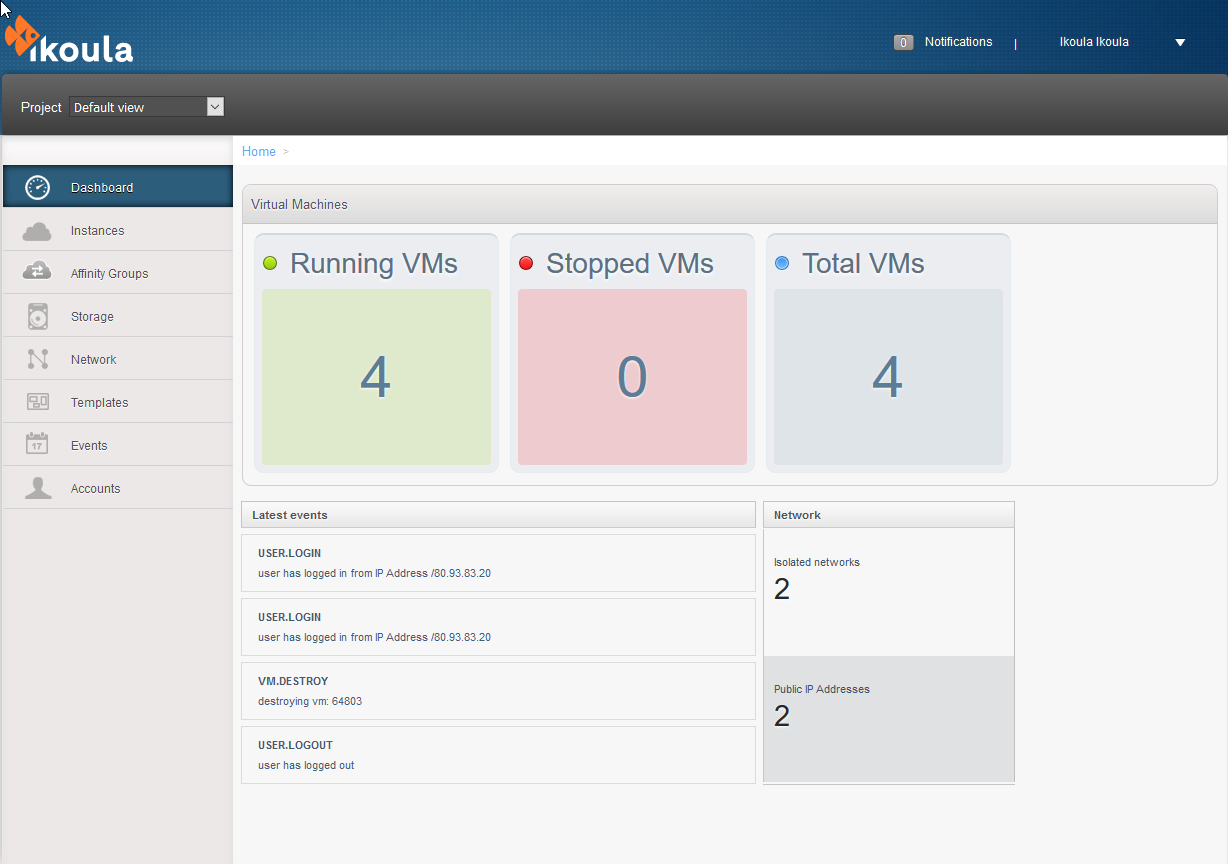1228x864 pixels.
Task: Select the second USER.LOGIN event
Action: coord(498,627)
